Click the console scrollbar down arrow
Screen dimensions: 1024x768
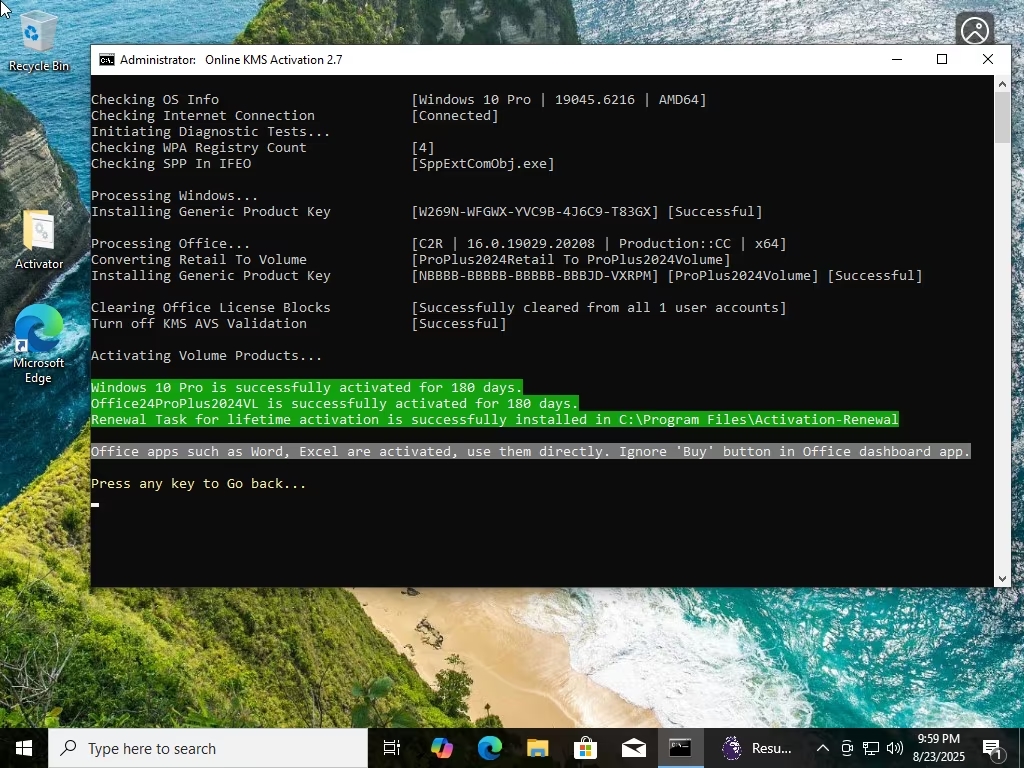pyautogui.click(x=1002, y=578)
